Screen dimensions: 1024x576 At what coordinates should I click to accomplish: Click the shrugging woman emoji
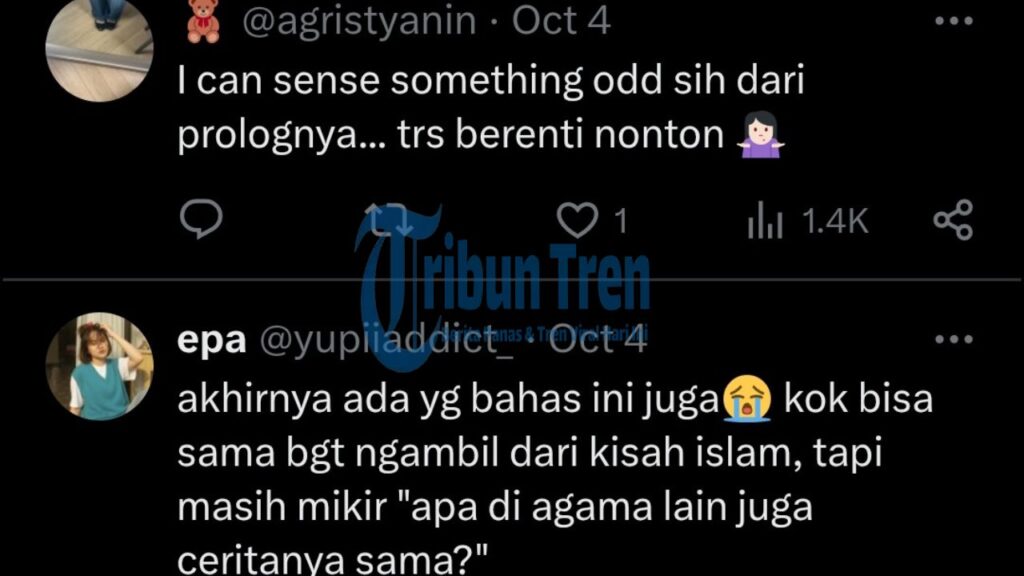click(x=760, y=135)
